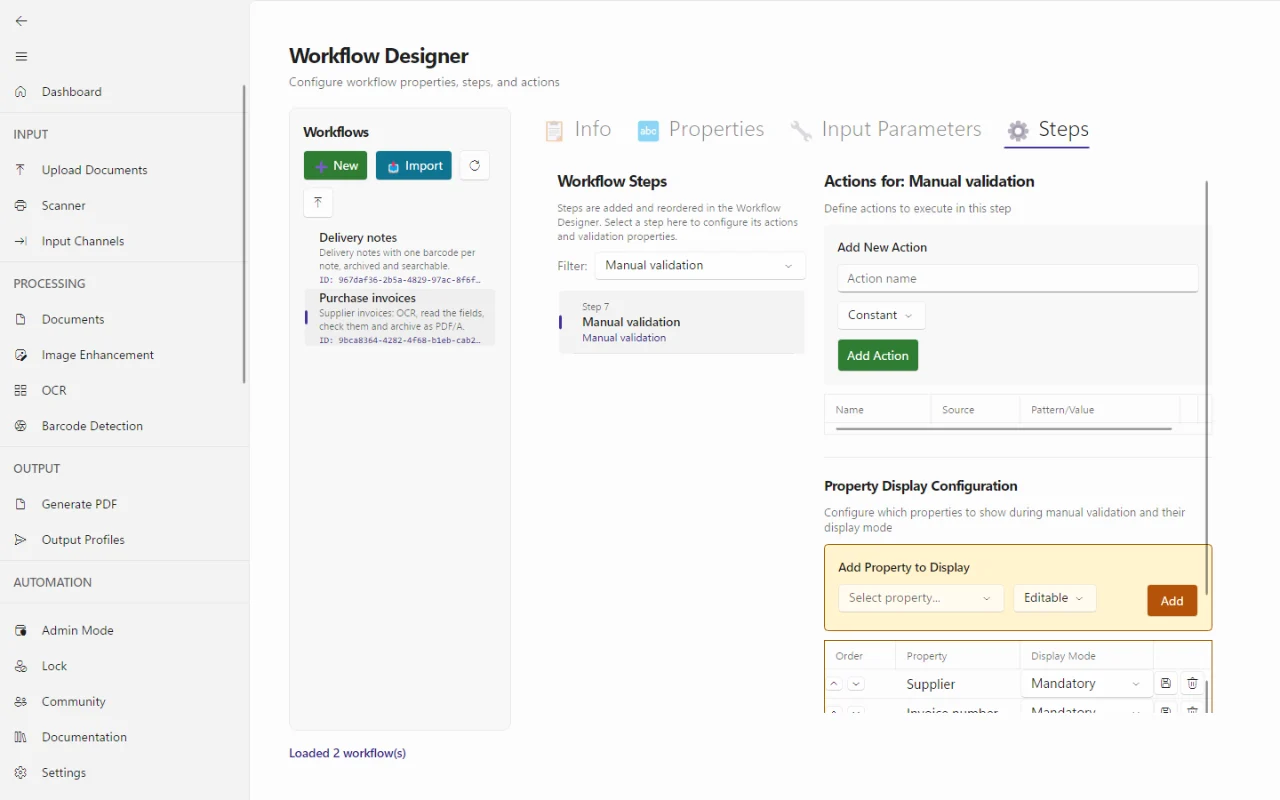Screen dimensions: 1280x800
Task: Toggle the hamburger menu icon
Action: click(21, 56)
